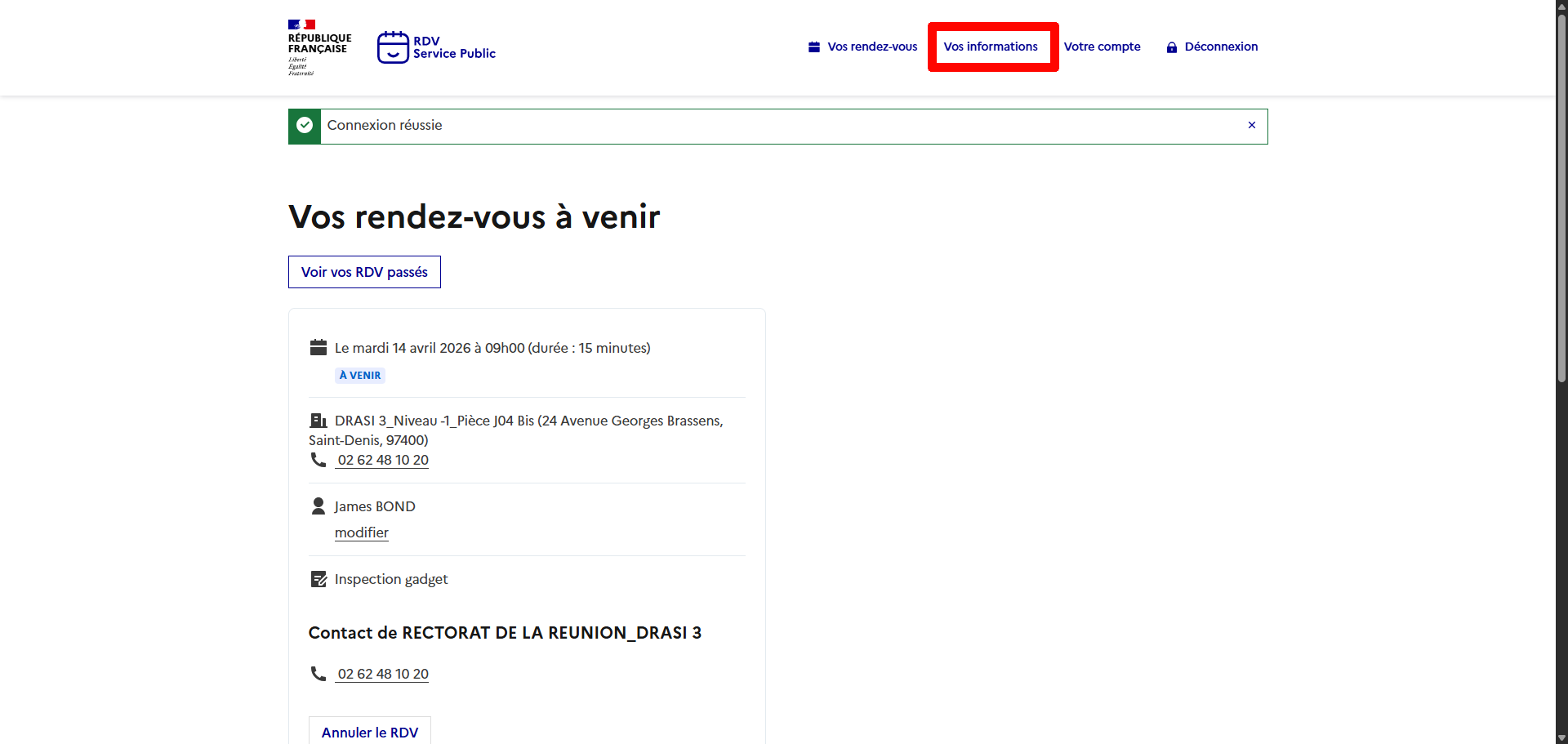Image resolution: width=1568 pixels, height=744 pixels.
Task: Click the scrollbar down arrow
Action: click(1561, 738)
